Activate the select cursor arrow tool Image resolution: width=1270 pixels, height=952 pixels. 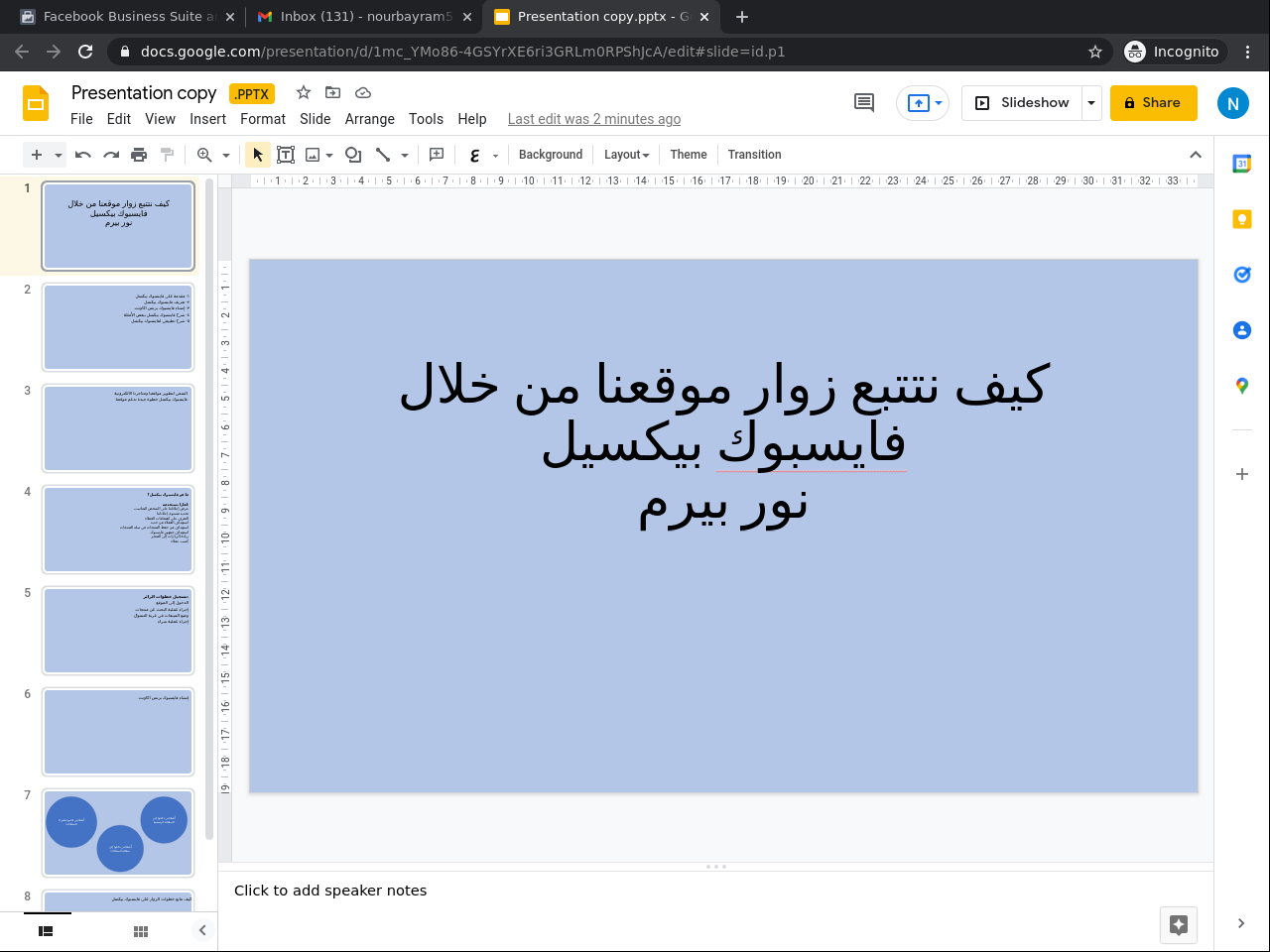[258, 155]
